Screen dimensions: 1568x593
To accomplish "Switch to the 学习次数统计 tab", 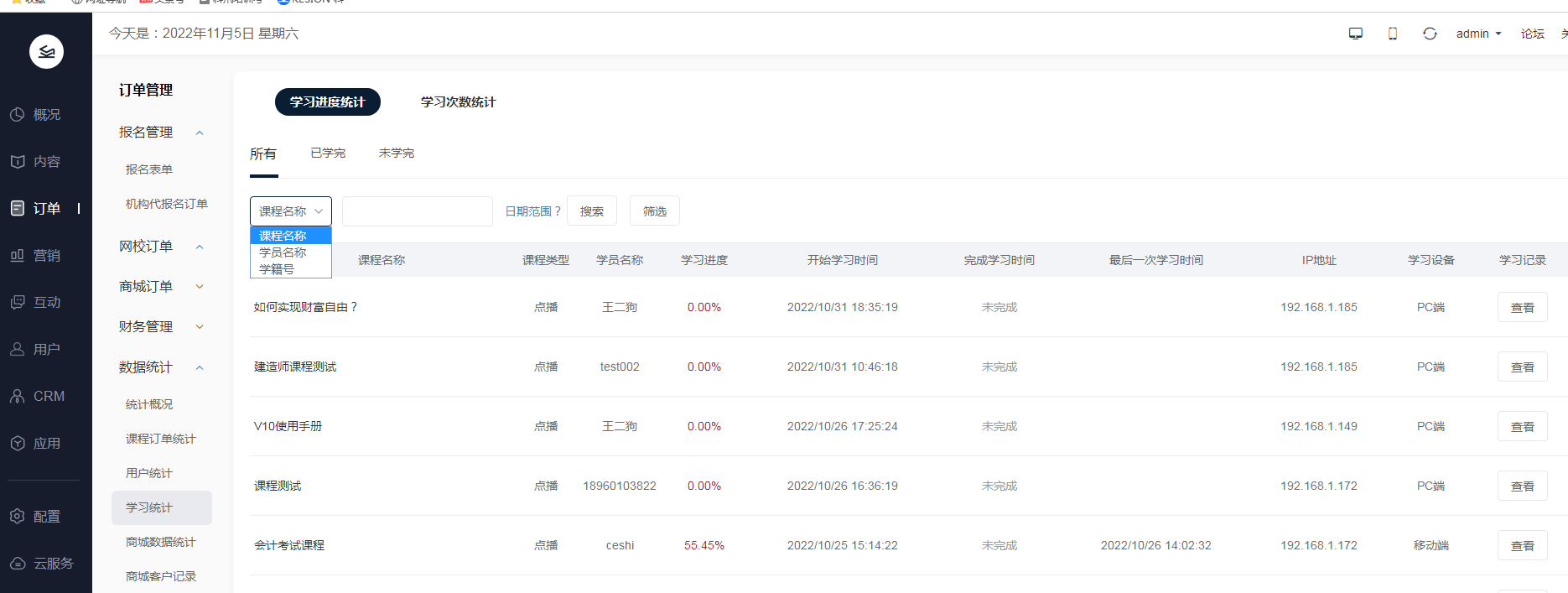I will click(458, 101).
